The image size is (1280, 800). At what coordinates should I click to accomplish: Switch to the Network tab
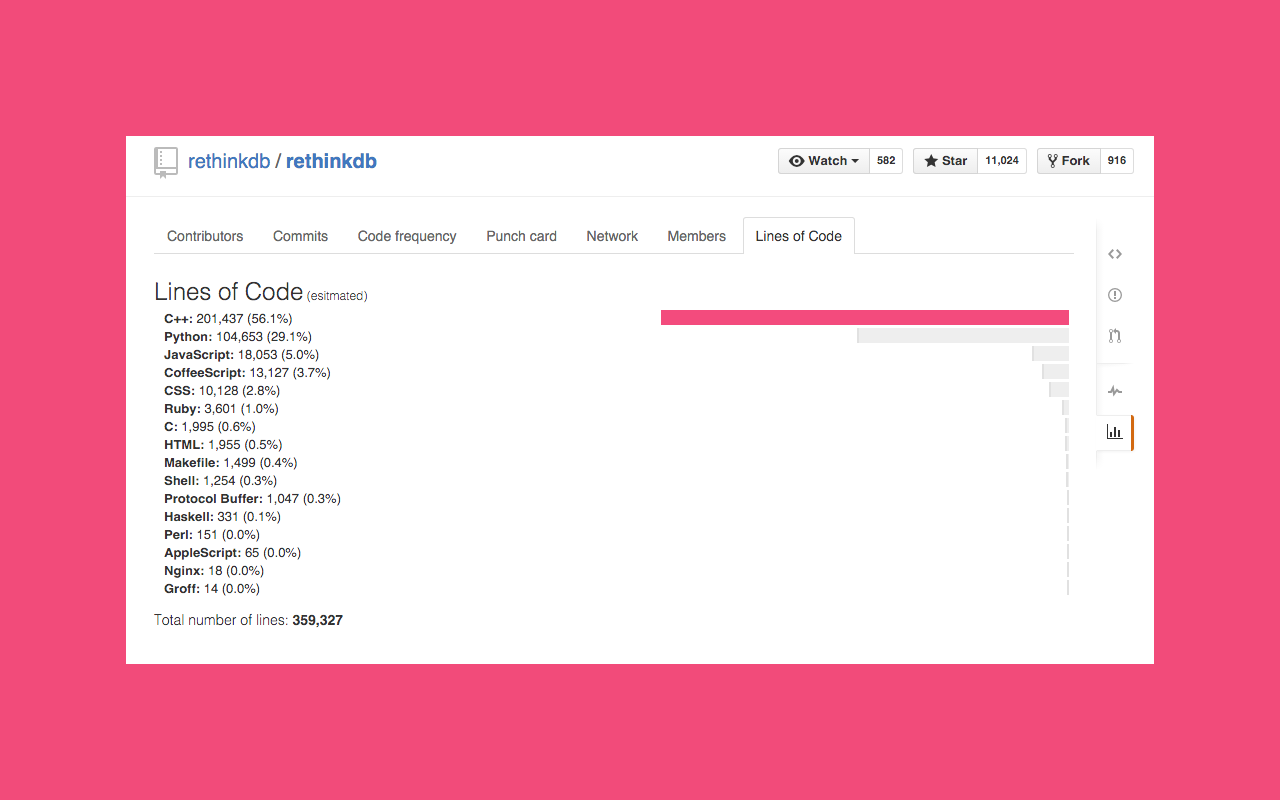[612, 236]
